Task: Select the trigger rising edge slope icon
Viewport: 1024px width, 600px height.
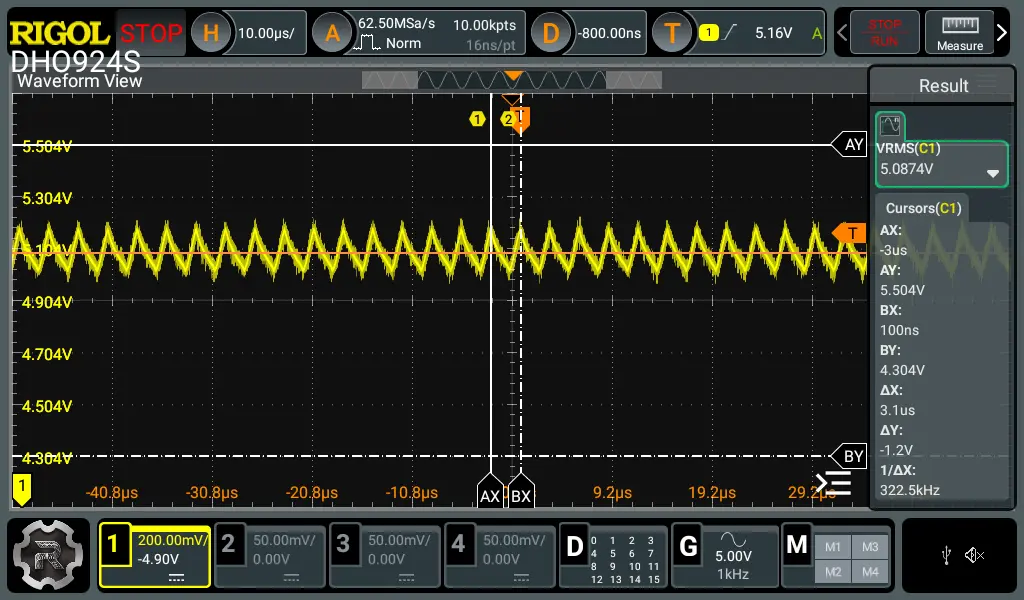Action: (729, 32)
